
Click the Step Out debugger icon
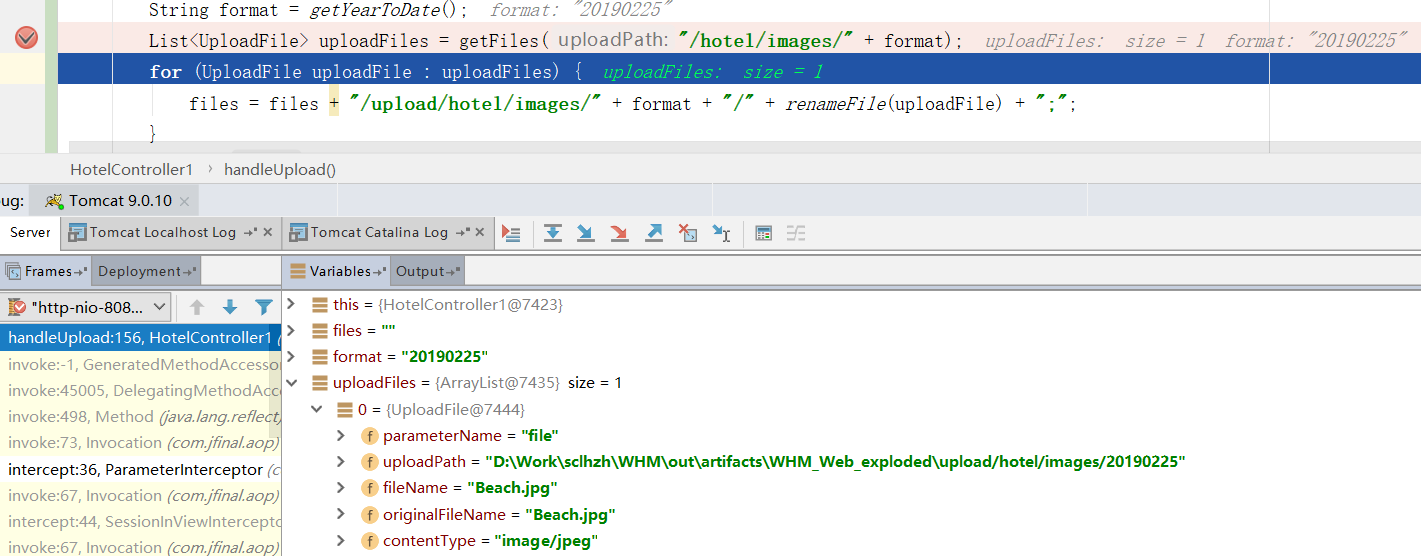pyautogui.click(x=654, y=233)
